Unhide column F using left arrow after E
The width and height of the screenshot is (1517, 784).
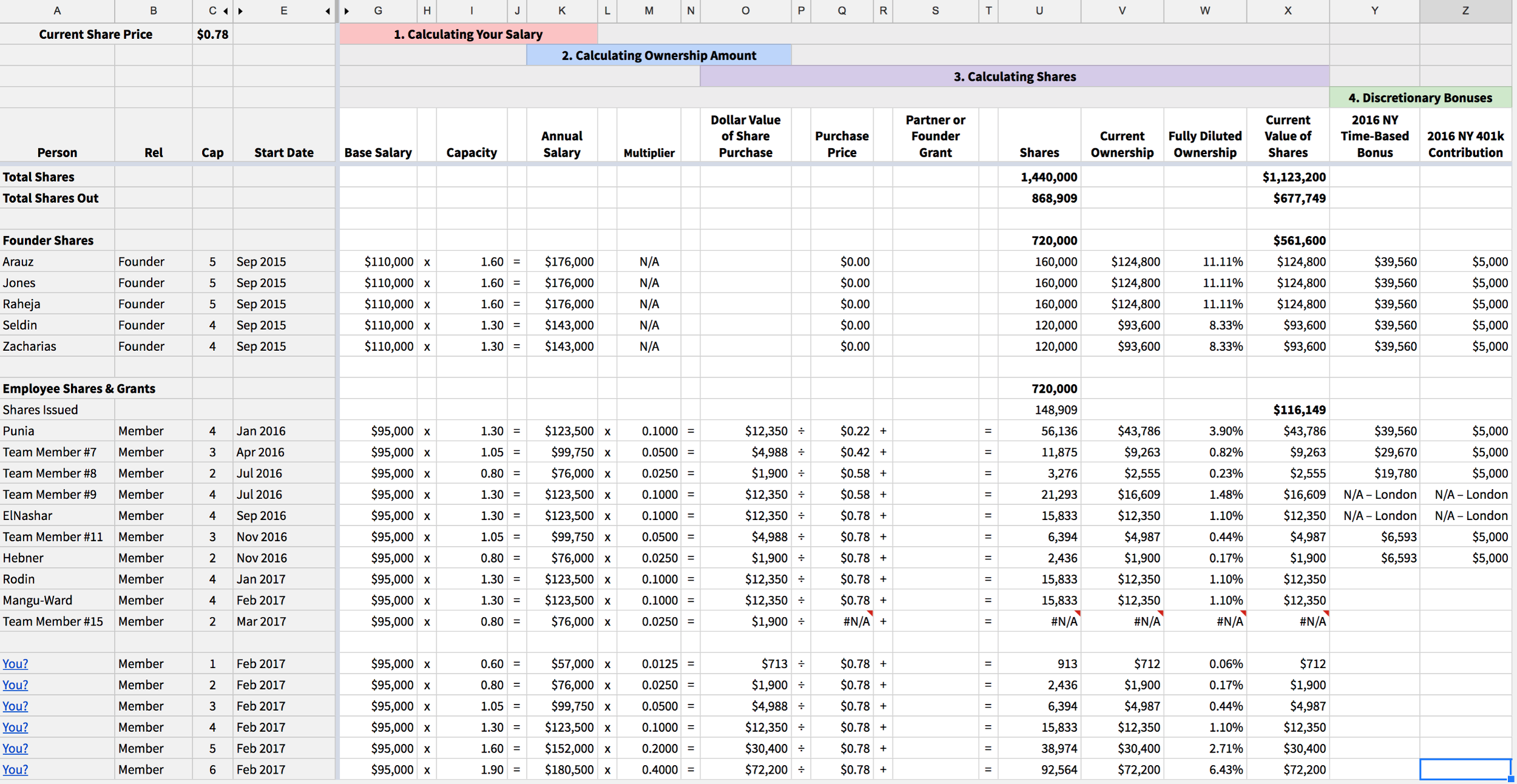(328, 11)
